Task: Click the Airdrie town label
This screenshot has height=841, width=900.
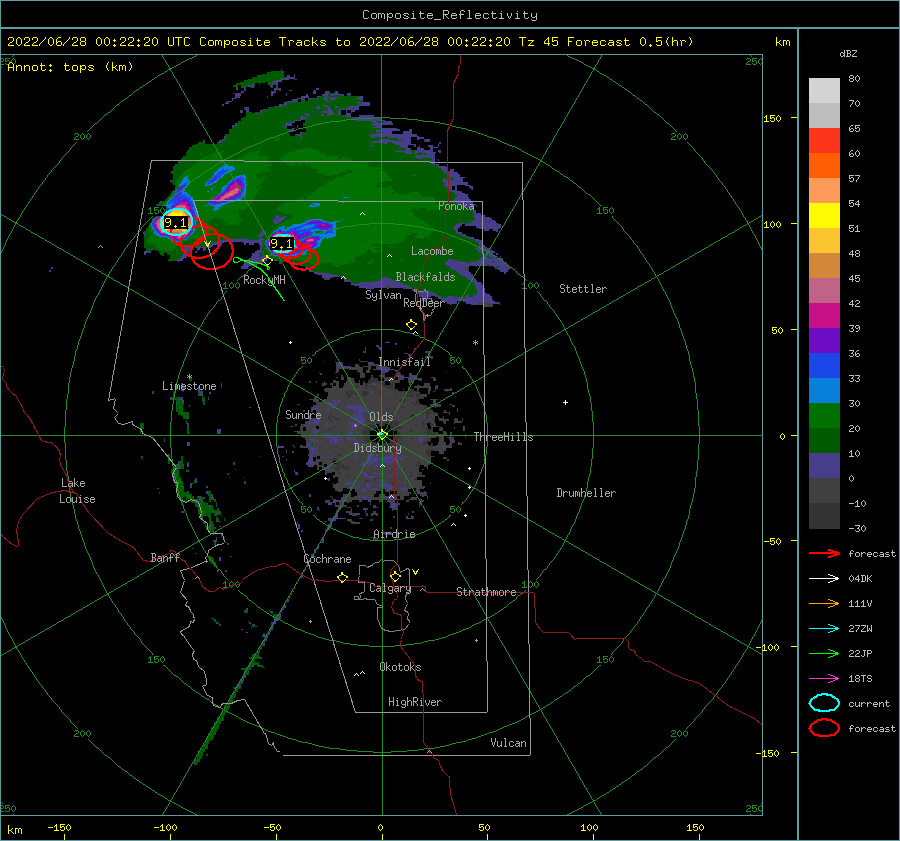Action: [x=394, y=534]
